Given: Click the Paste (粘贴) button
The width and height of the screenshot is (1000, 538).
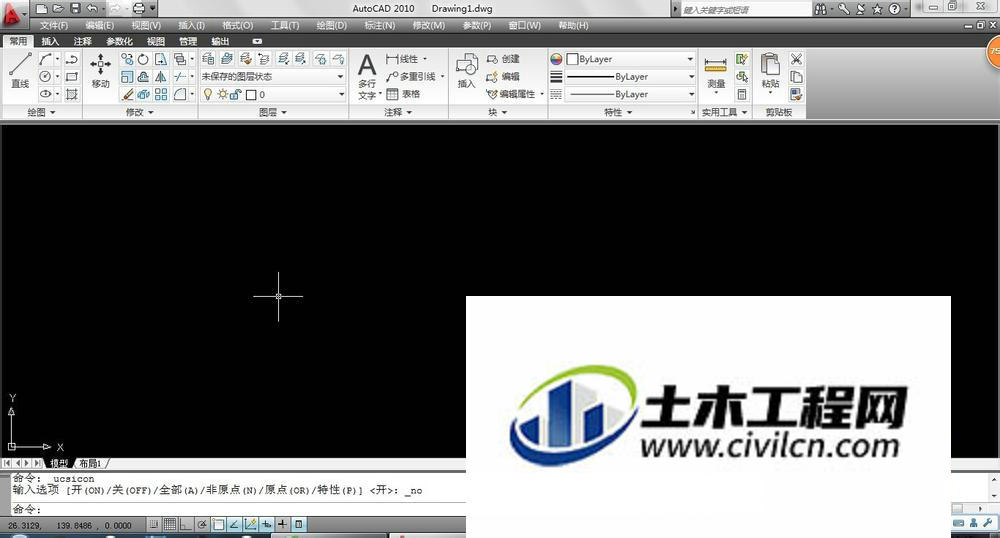Looking at the screenshot, I should coord(770,71).
